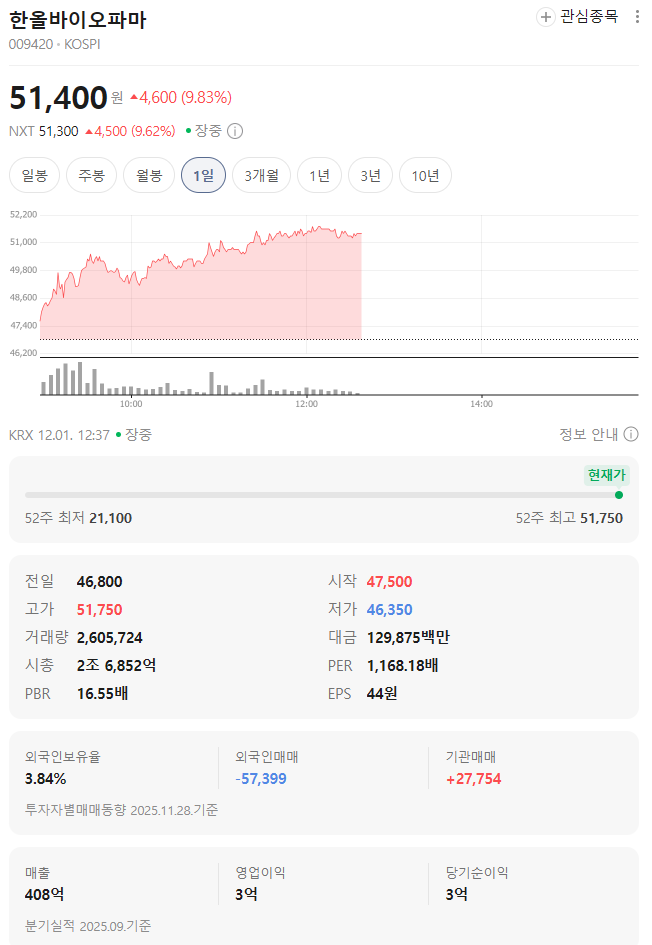Viewport: 652px width, 945px height.
Task: Click the EPS value 44원
Action: click(382, 693)
